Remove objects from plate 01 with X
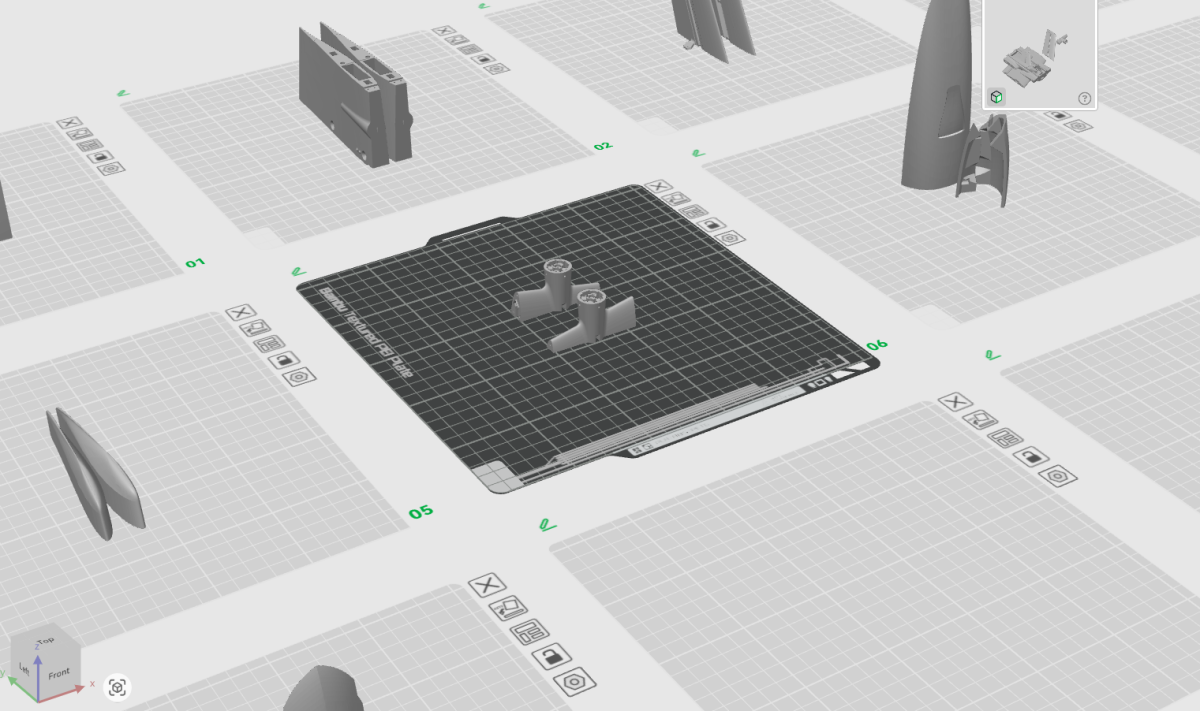This screenshot has height=711, width=1200. point(68,123)
